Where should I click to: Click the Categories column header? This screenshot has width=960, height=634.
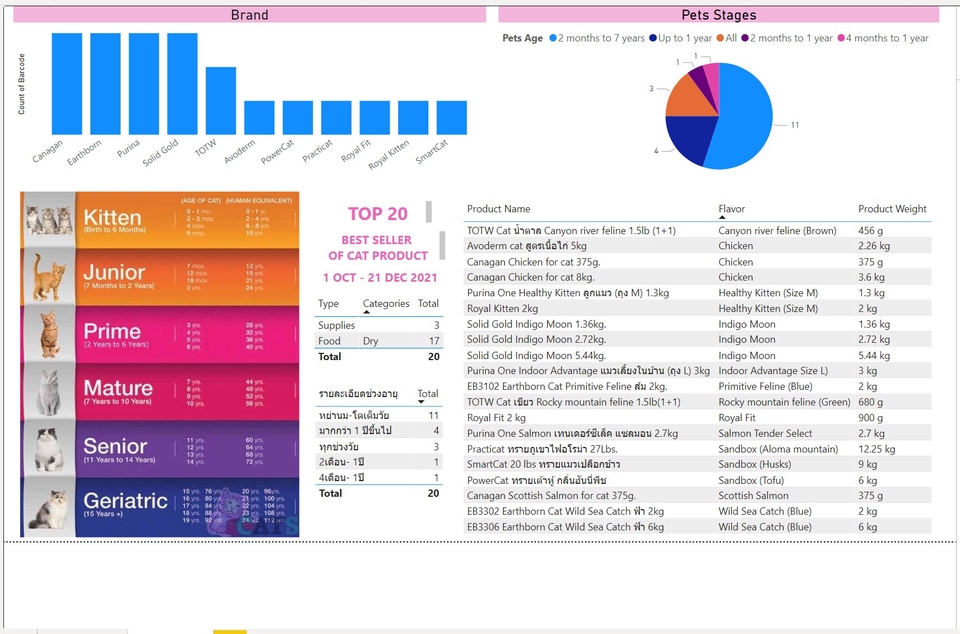(386, 304)
